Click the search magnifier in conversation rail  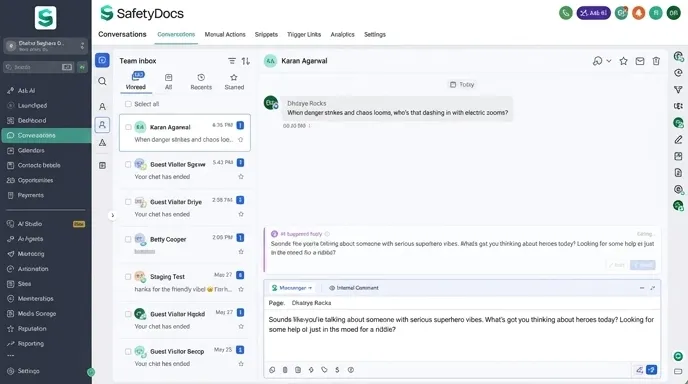(x=102, y=81)
